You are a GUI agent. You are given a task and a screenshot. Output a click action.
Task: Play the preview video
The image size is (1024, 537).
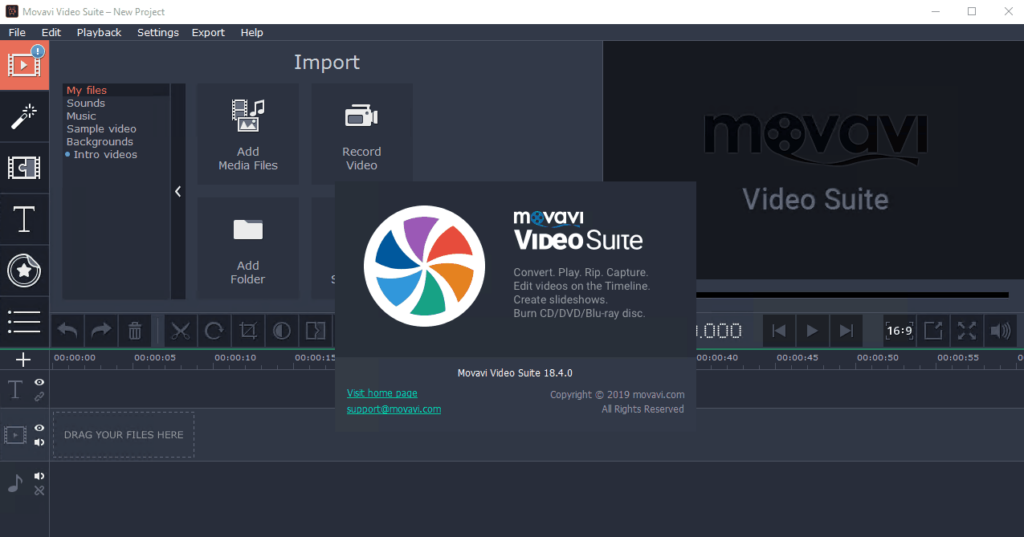coord(812,331)
